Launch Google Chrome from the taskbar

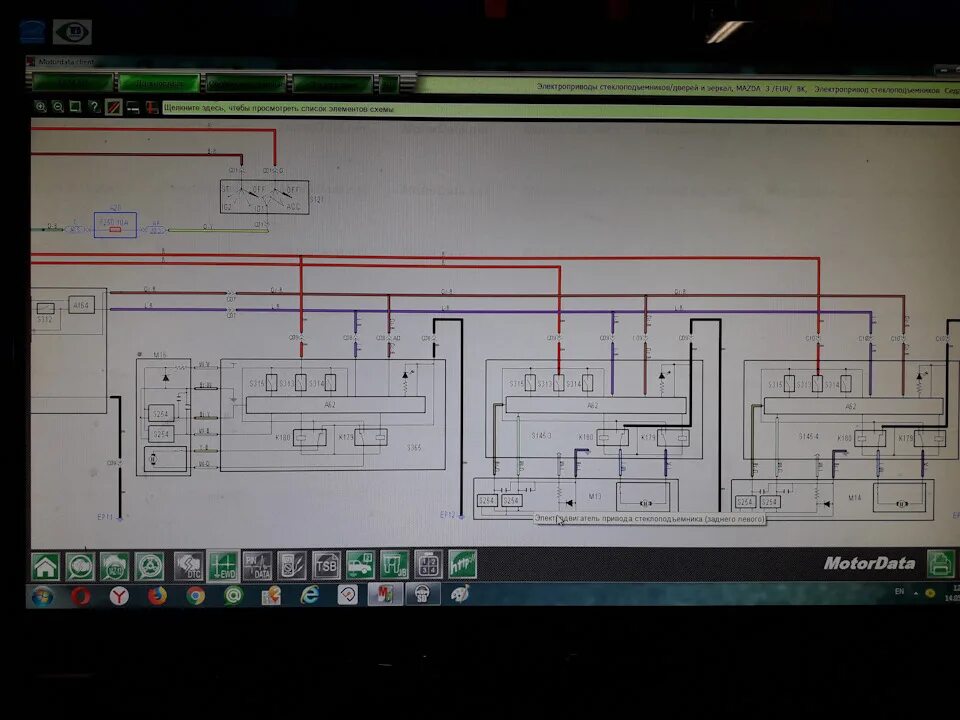pyautogui.click(x=195, y=596)
